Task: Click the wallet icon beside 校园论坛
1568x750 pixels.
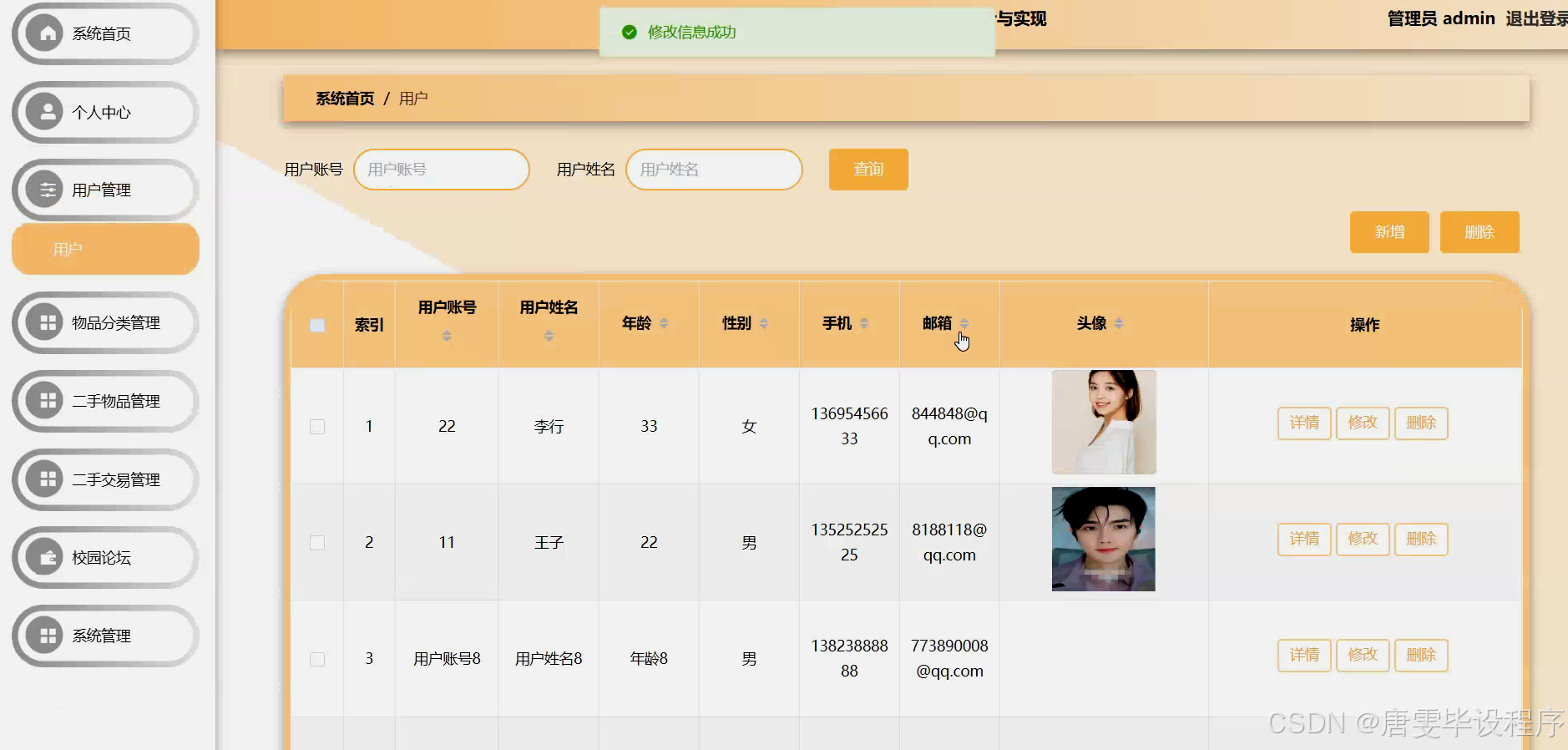Action: tap(48, 557)
